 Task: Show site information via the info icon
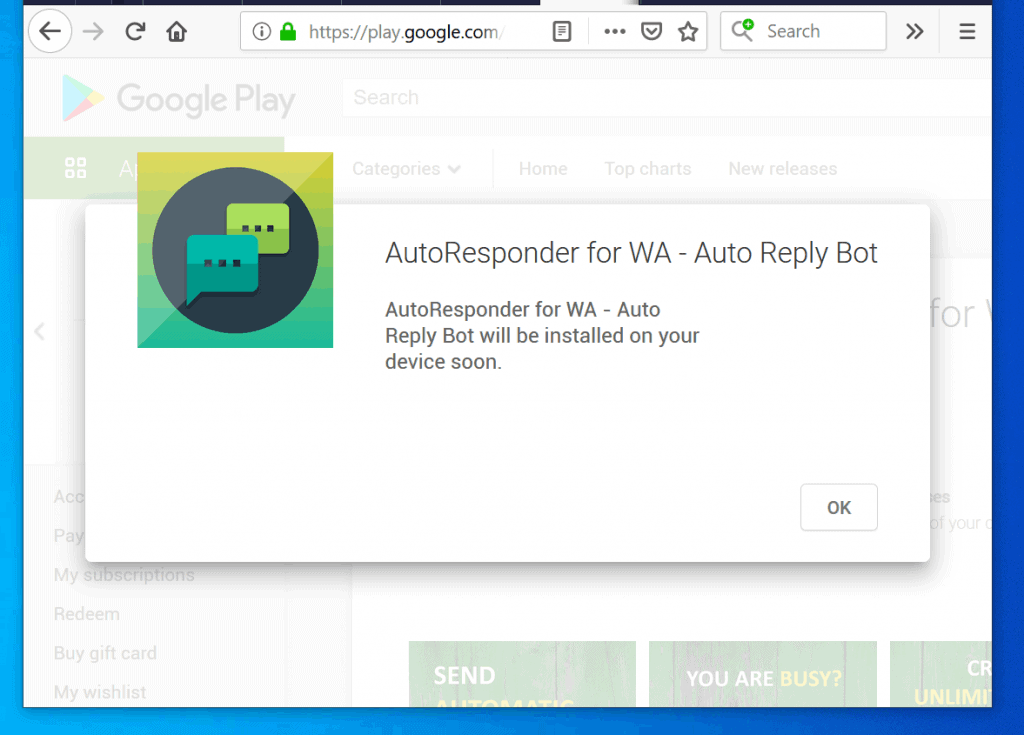[x=261, y=31]
